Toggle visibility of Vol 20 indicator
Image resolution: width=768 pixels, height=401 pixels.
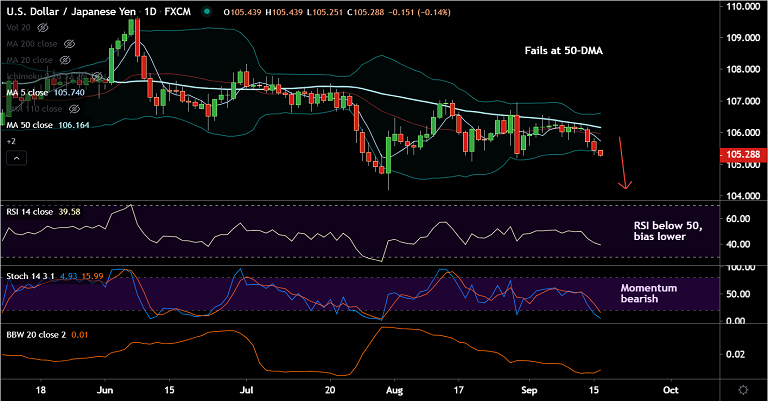coord(43,28)
